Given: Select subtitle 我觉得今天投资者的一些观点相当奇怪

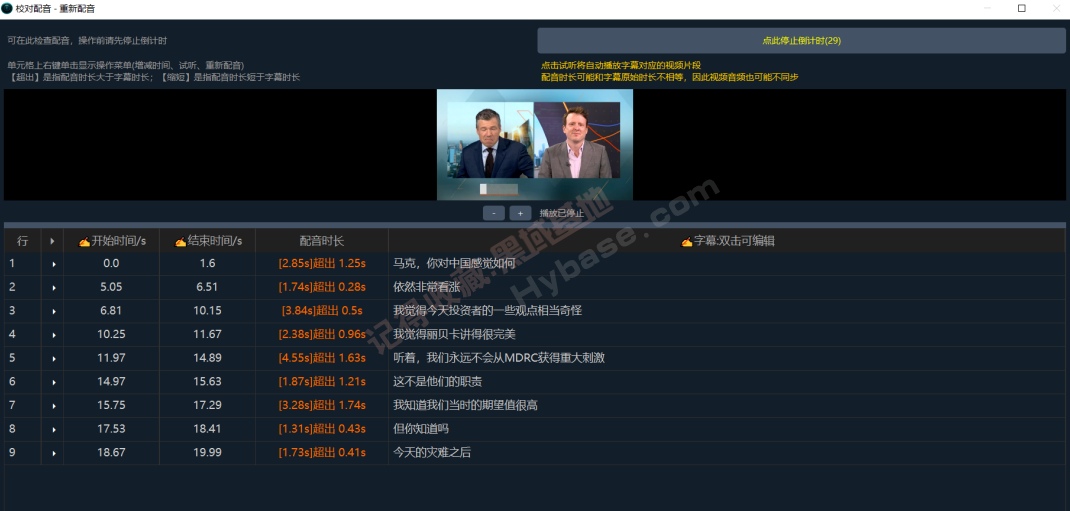Looking at the screenshot, I should (x=727, y=310).
